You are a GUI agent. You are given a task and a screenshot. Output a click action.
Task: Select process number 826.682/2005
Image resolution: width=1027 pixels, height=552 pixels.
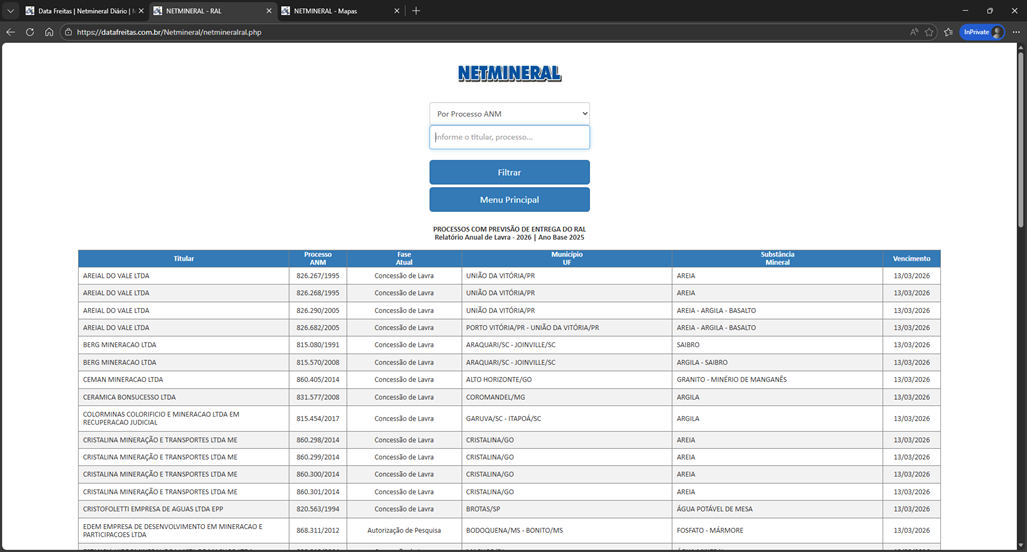click(318, 327)
